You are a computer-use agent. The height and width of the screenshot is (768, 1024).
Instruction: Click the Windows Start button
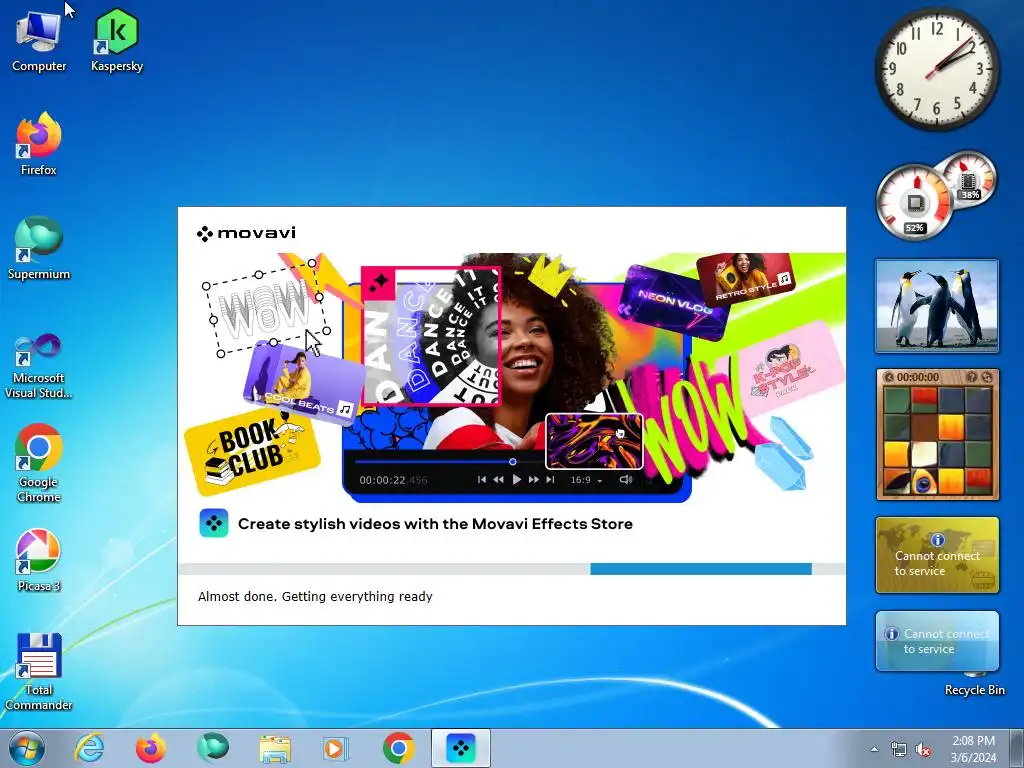tap(27, 748)
